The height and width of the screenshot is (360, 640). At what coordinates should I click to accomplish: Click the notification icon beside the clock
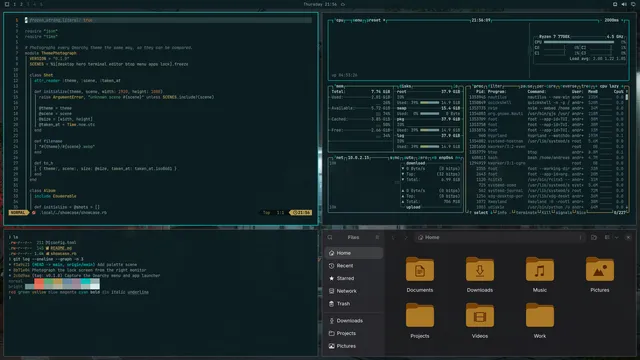[343, 4]
